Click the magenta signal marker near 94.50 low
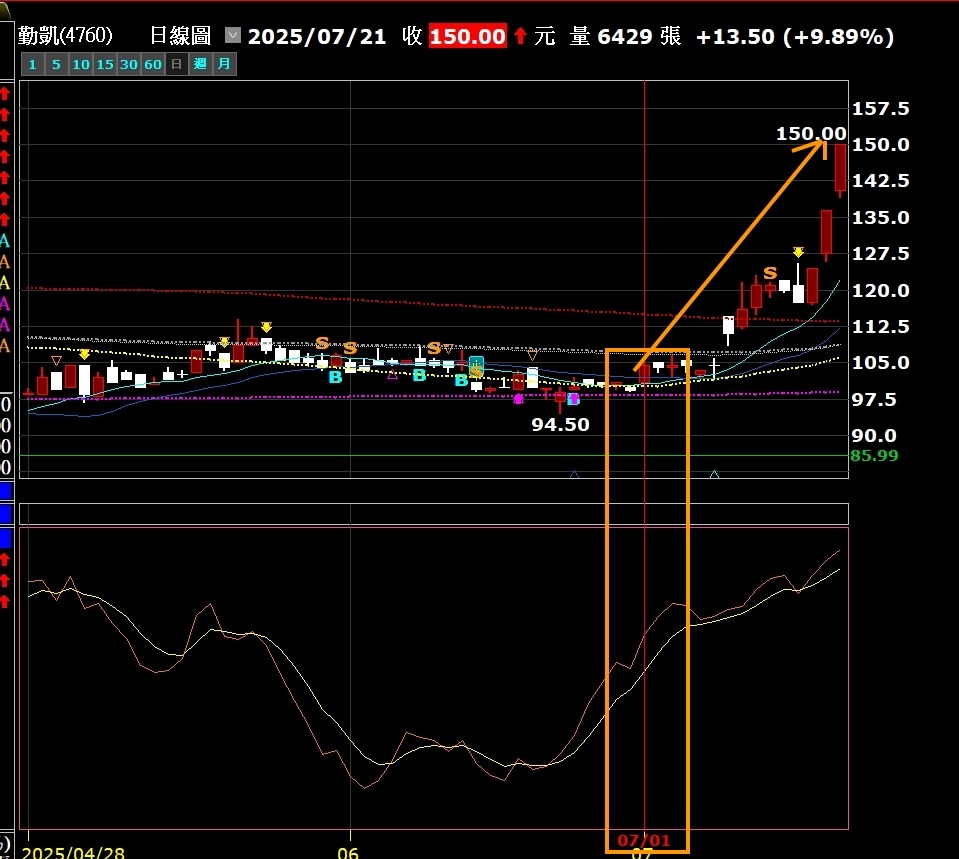959x859 pixels. [x=519, y=399]
